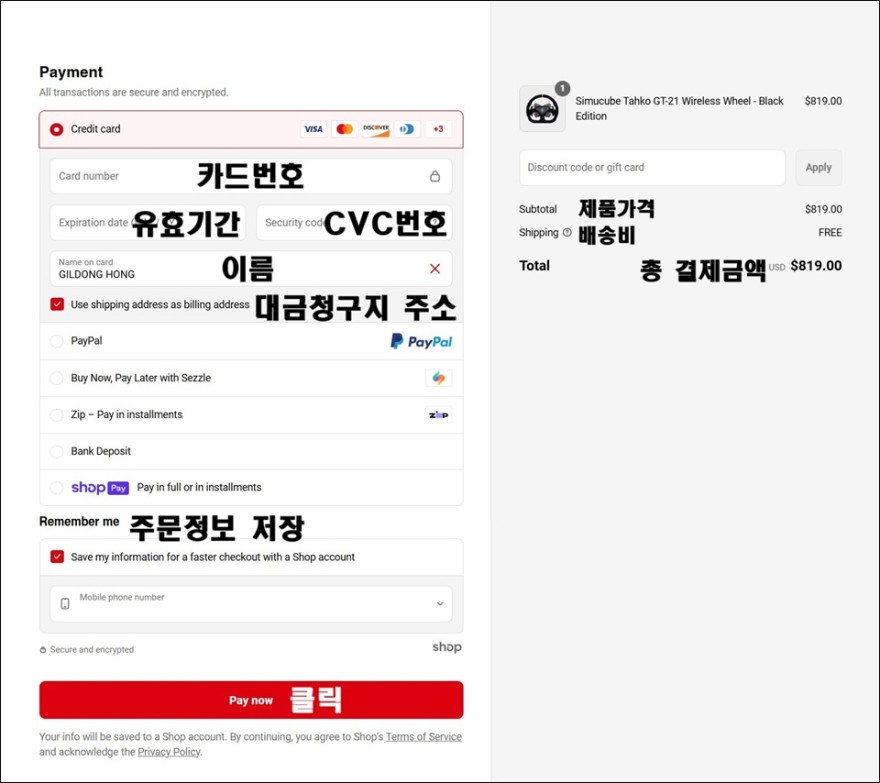The height and width of the screenshot is (783, 880).
Task: Click the Visa card logo icon
Action: pyautogui.click(x=313, y=129)
